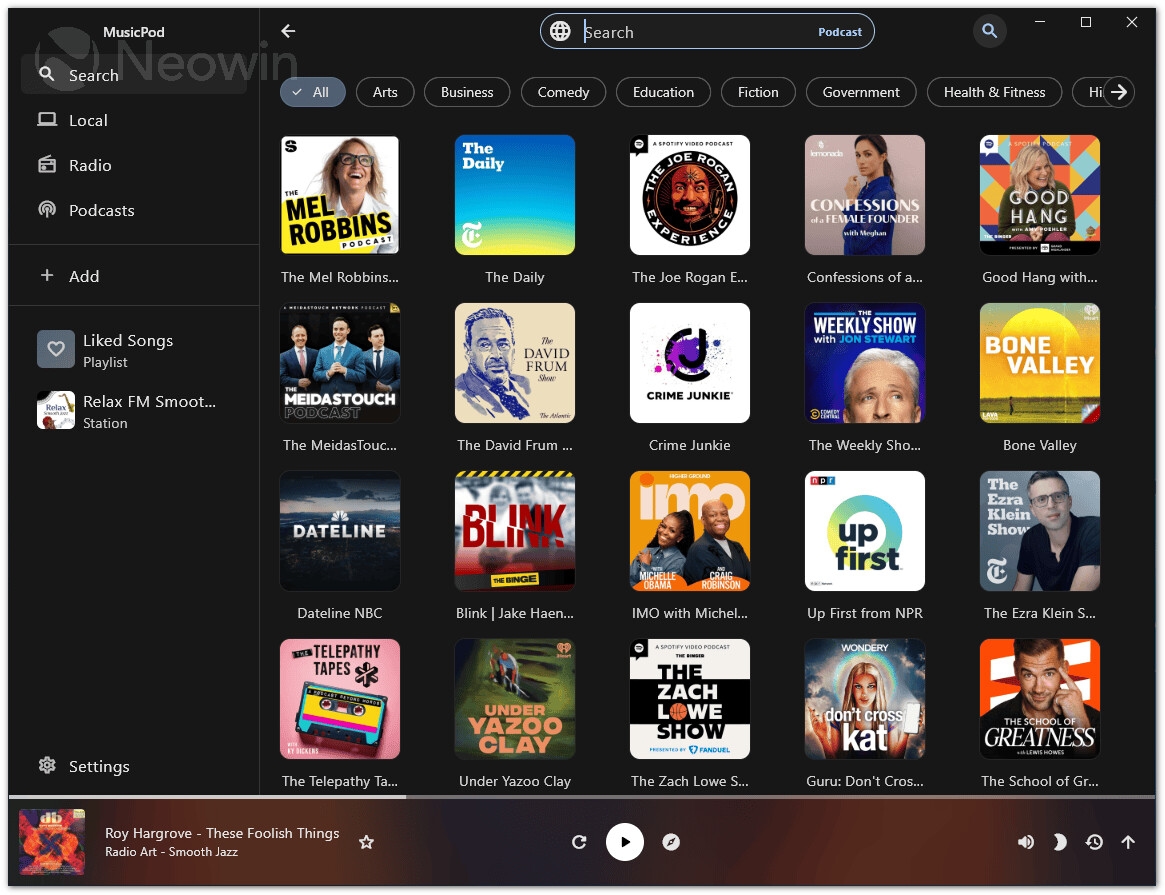Open the Podcasts section in the sidebar
1165x895 pixels.
click(x=134, y=210)
